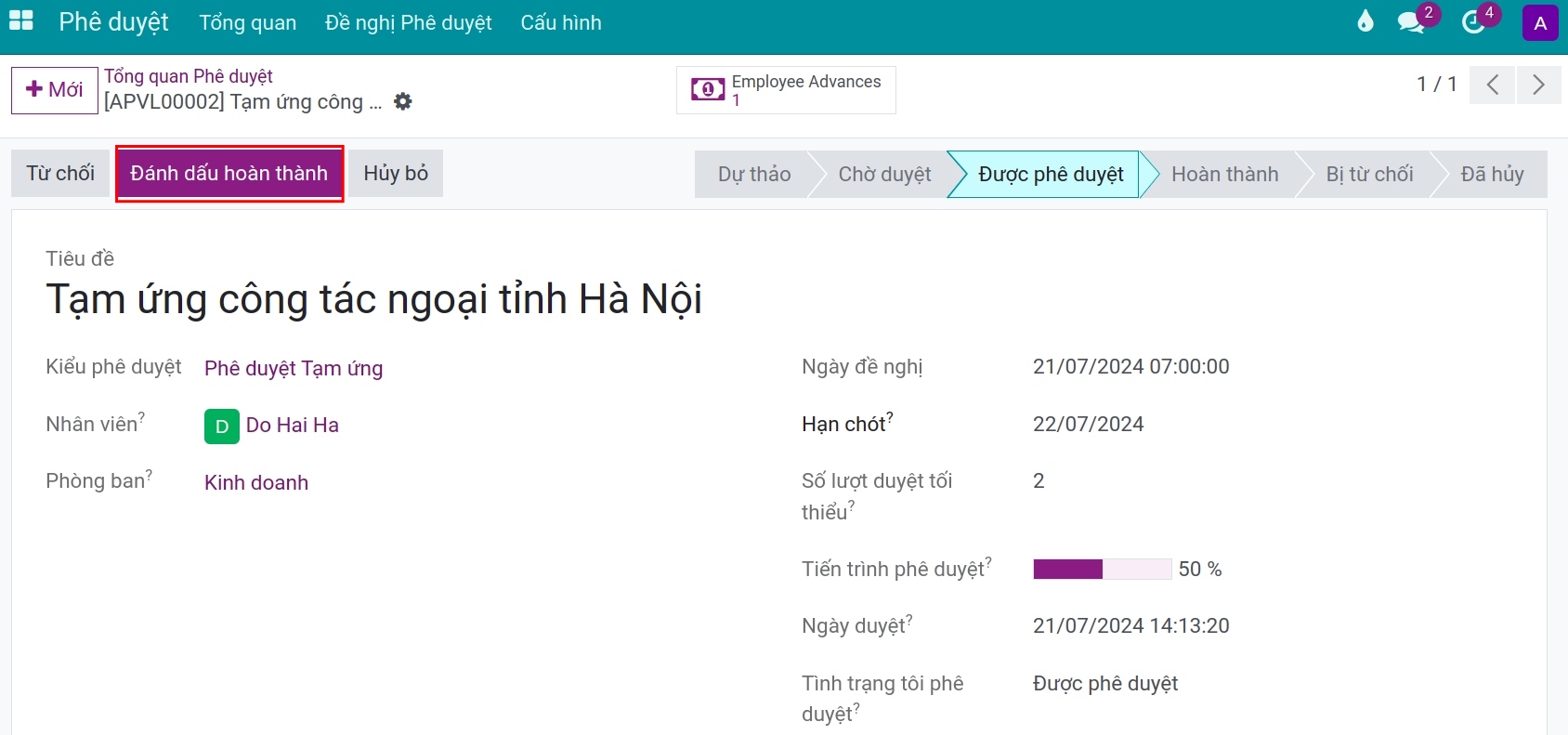This screenshot has width=1568, height=735.
Task: Go to next record arrow
Action: 1538,85
